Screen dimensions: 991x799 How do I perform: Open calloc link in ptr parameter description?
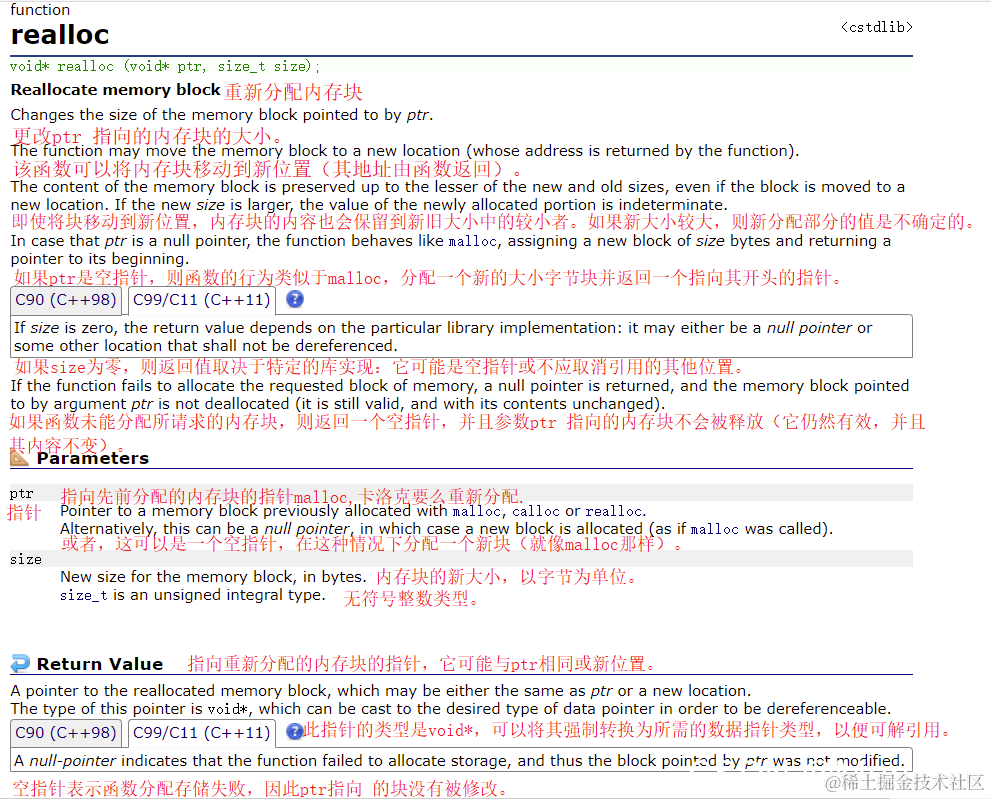536,511
